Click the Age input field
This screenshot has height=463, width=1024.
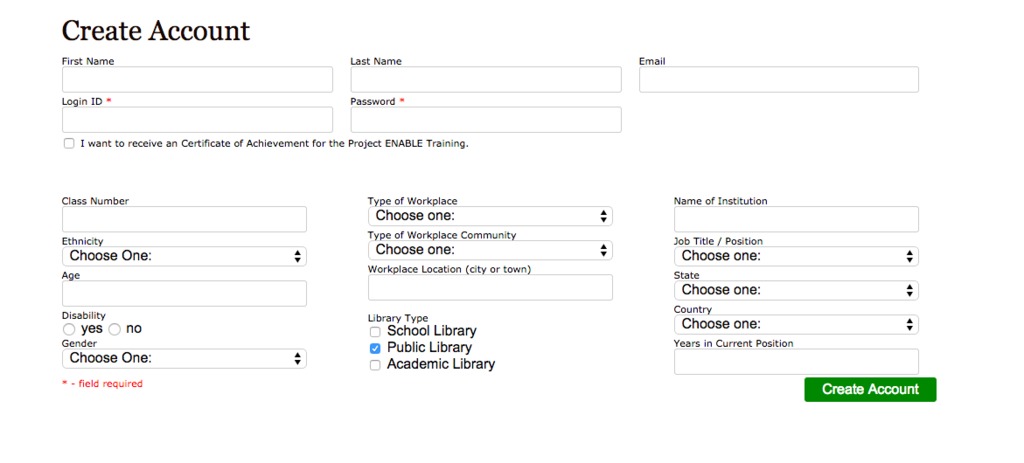point(184,294)
